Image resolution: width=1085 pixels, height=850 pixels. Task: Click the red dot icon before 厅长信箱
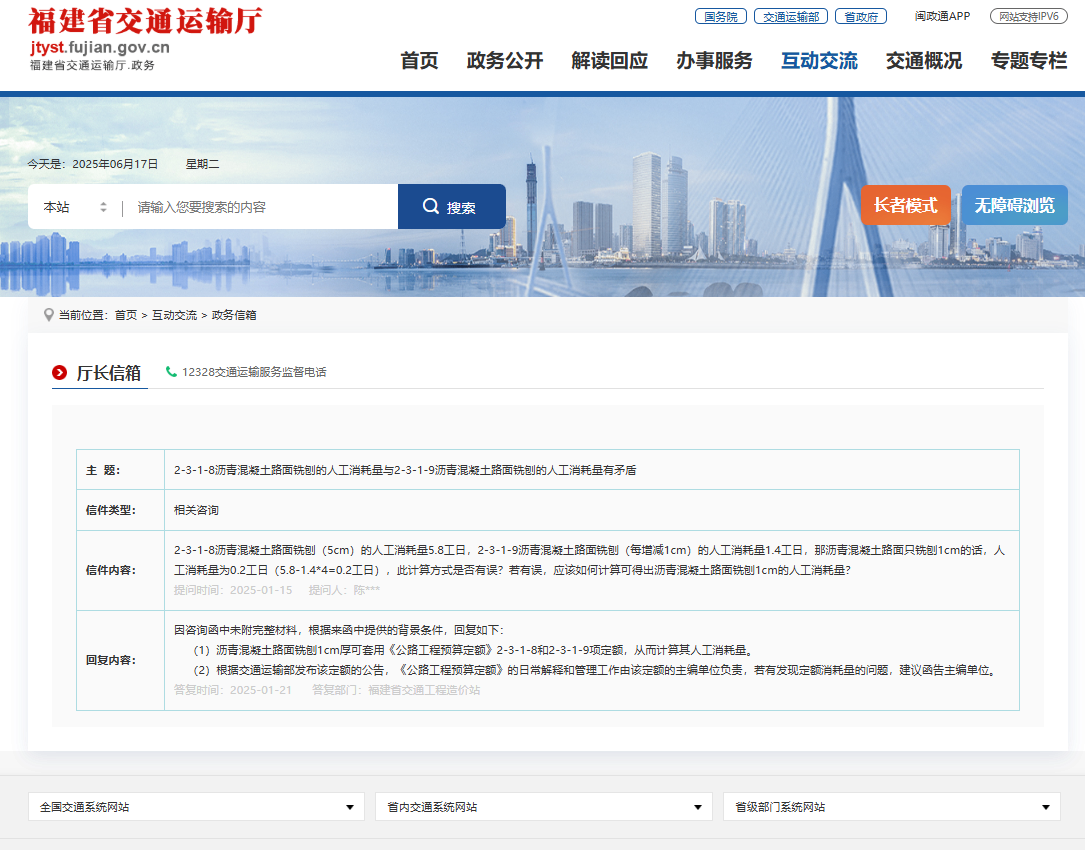60,372
